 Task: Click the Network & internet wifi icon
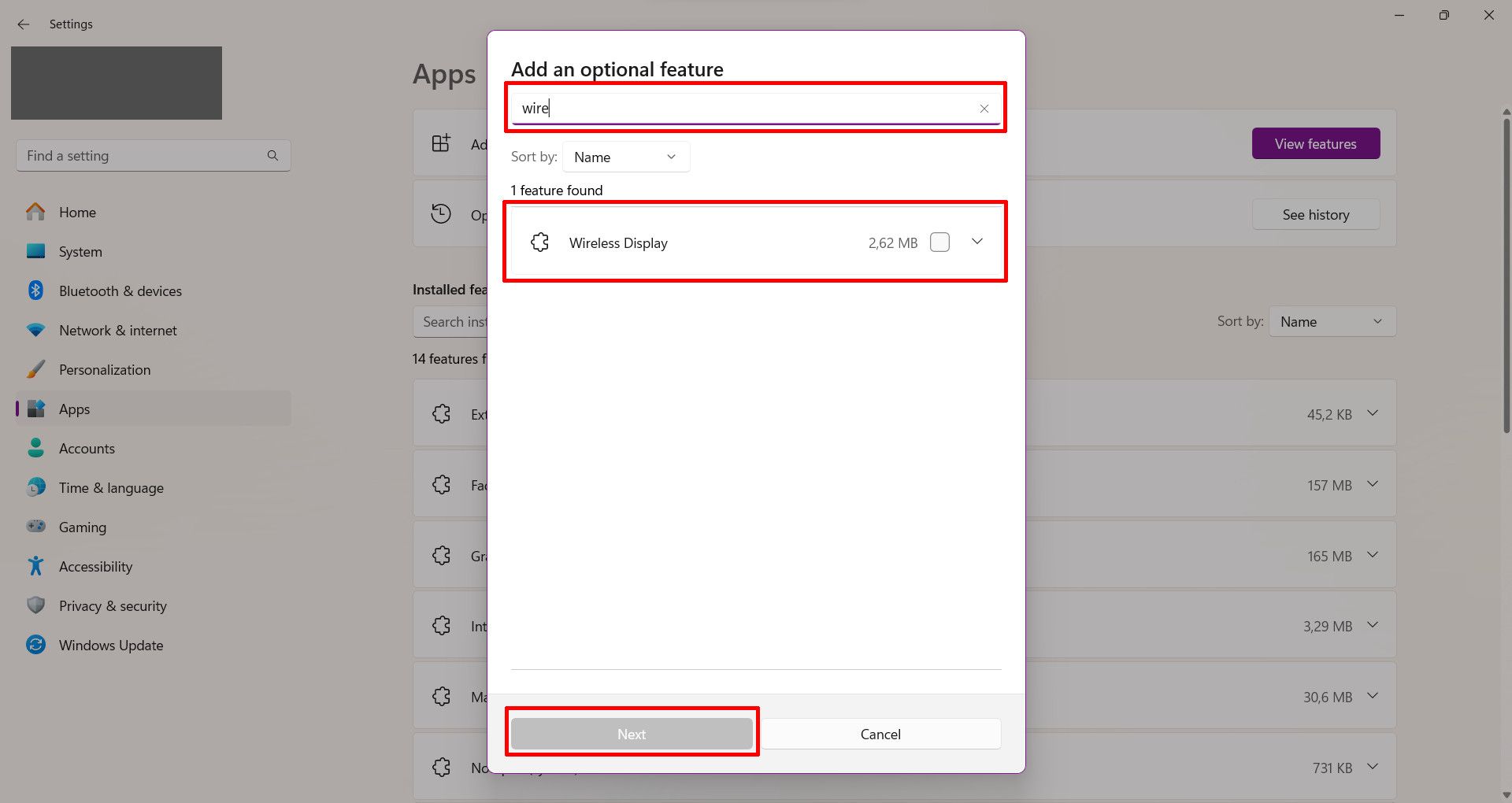[x=35, y=331]
